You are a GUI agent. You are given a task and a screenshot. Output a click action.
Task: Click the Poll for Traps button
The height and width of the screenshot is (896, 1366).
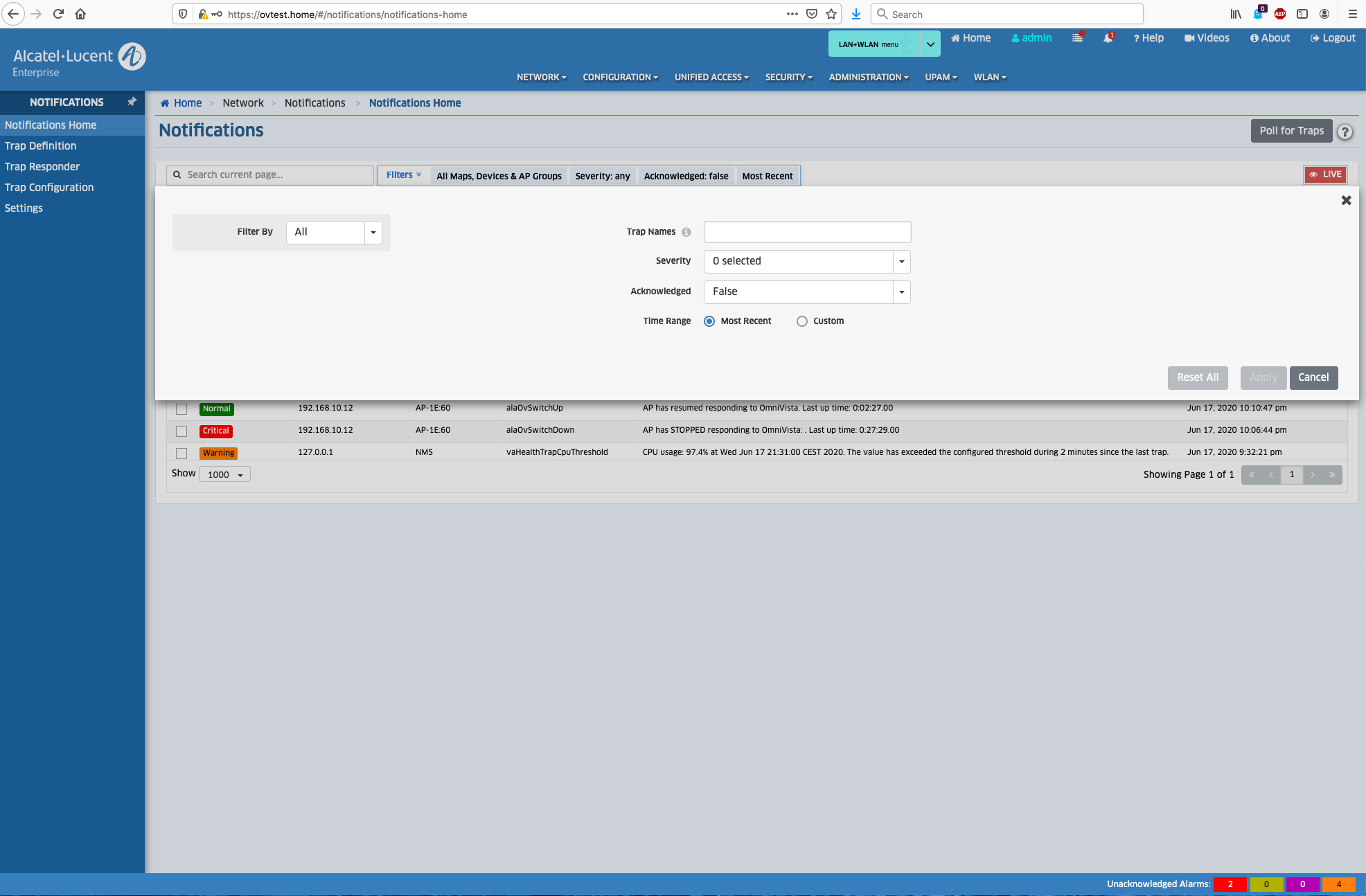[1290, 131]
